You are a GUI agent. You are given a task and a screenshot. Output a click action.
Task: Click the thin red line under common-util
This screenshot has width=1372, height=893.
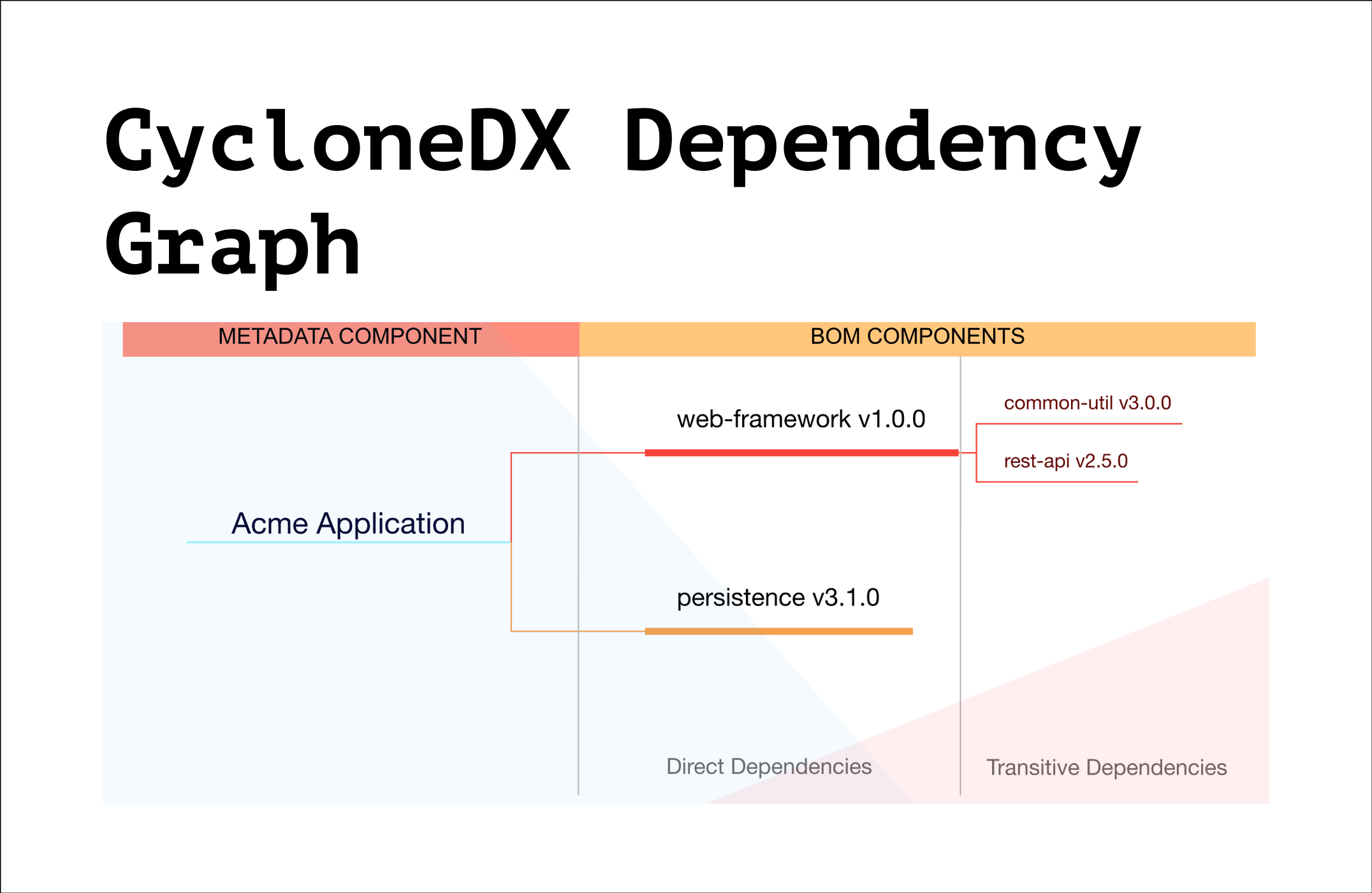[1079, 424]
